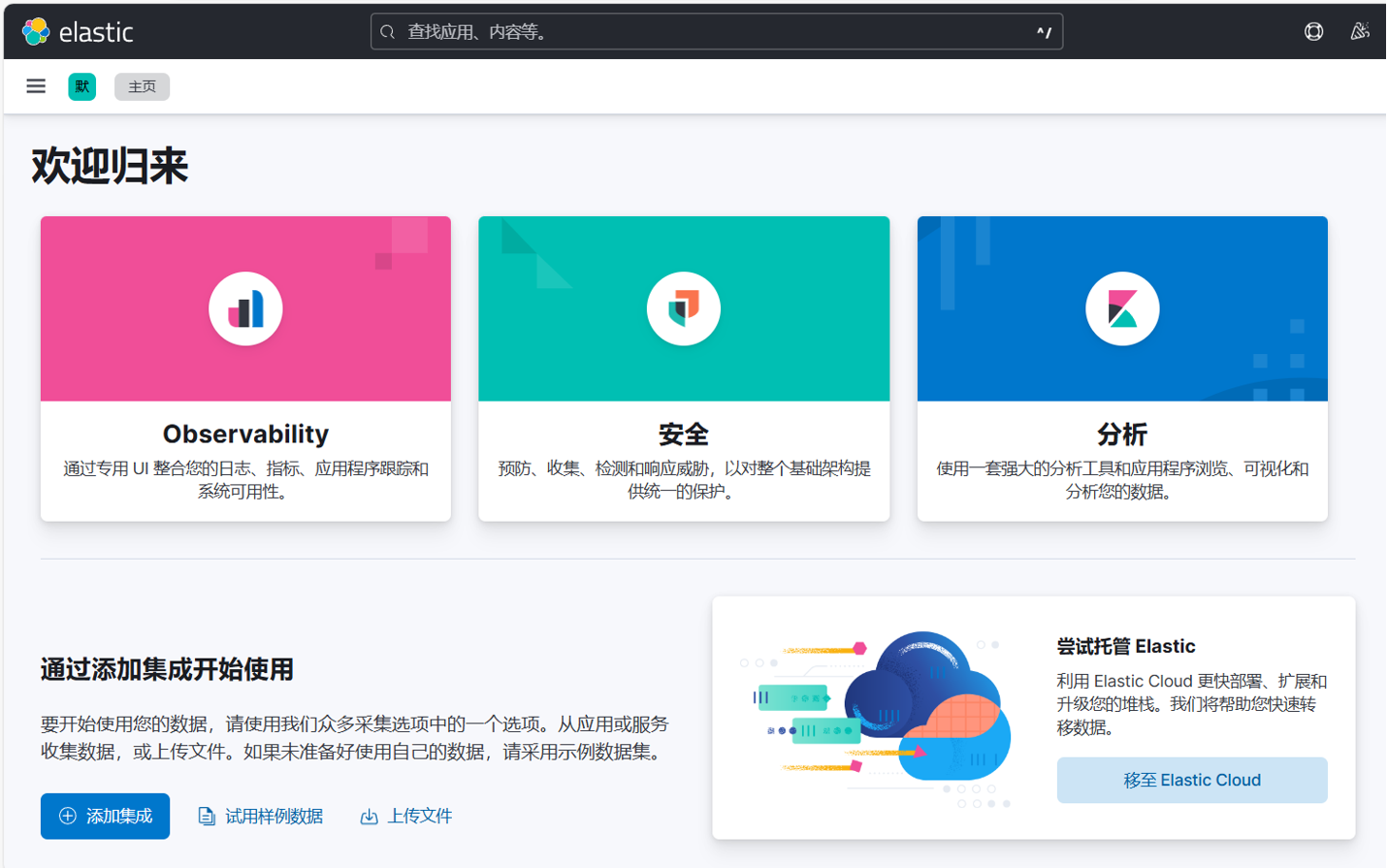The width and height of the screenshot is (1388, 868).
Task: Select the 主页 breadcrumb tab
Action: tap(142, 86)
